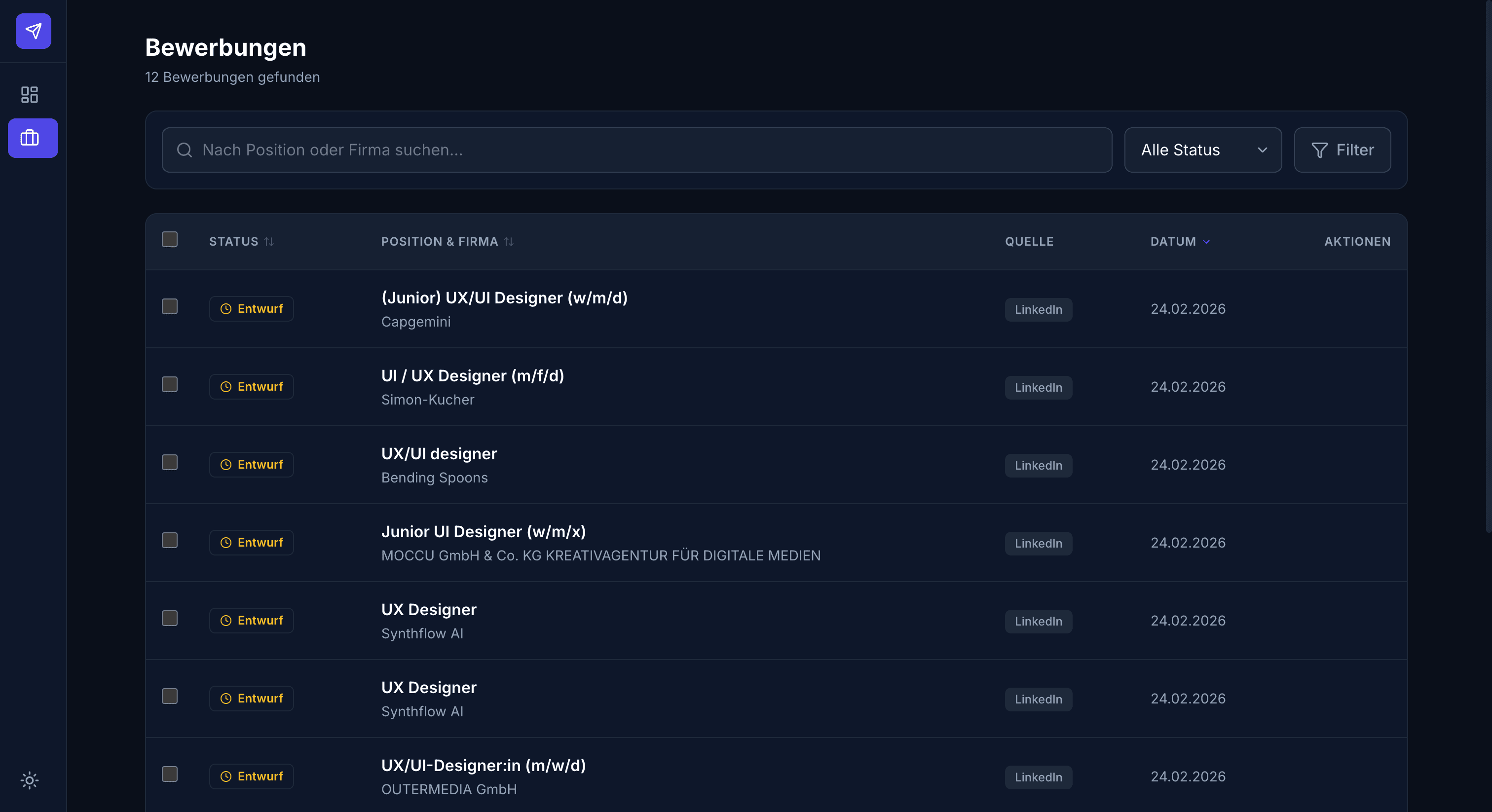Check the select-all header checkbox
This screenshot has height=812, width=1492.
coord(170,239)
